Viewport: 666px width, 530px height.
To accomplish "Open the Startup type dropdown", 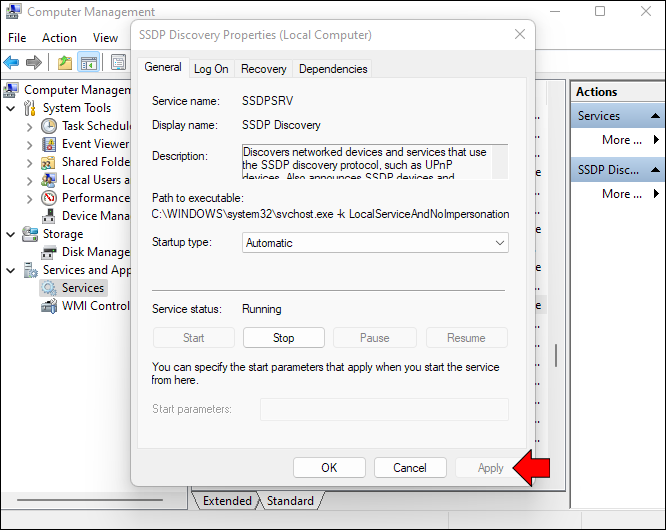I will click(x=375, y=242).
